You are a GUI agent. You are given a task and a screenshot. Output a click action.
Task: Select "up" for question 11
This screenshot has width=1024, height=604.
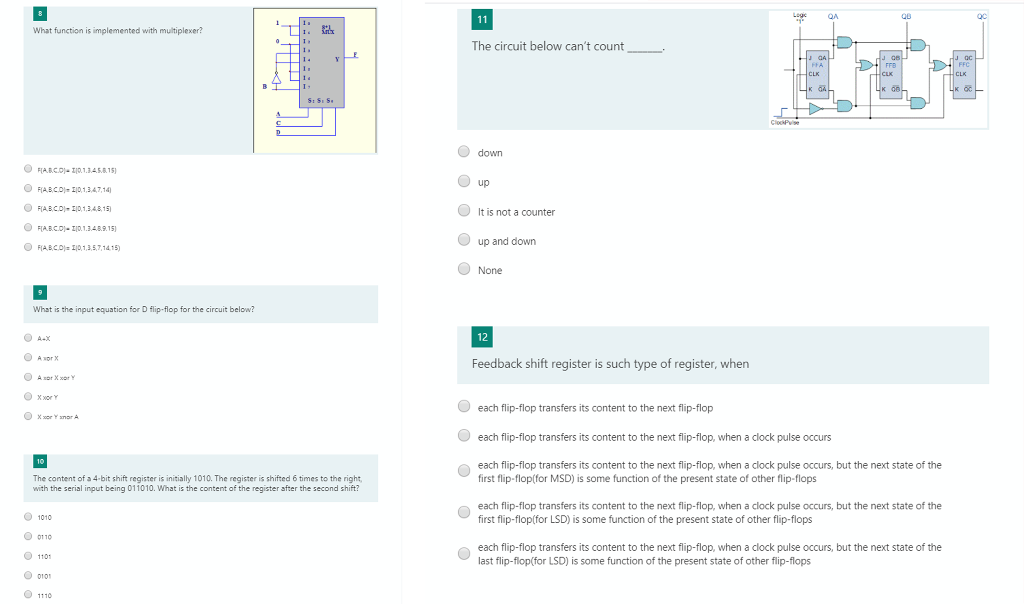(464, 179)
